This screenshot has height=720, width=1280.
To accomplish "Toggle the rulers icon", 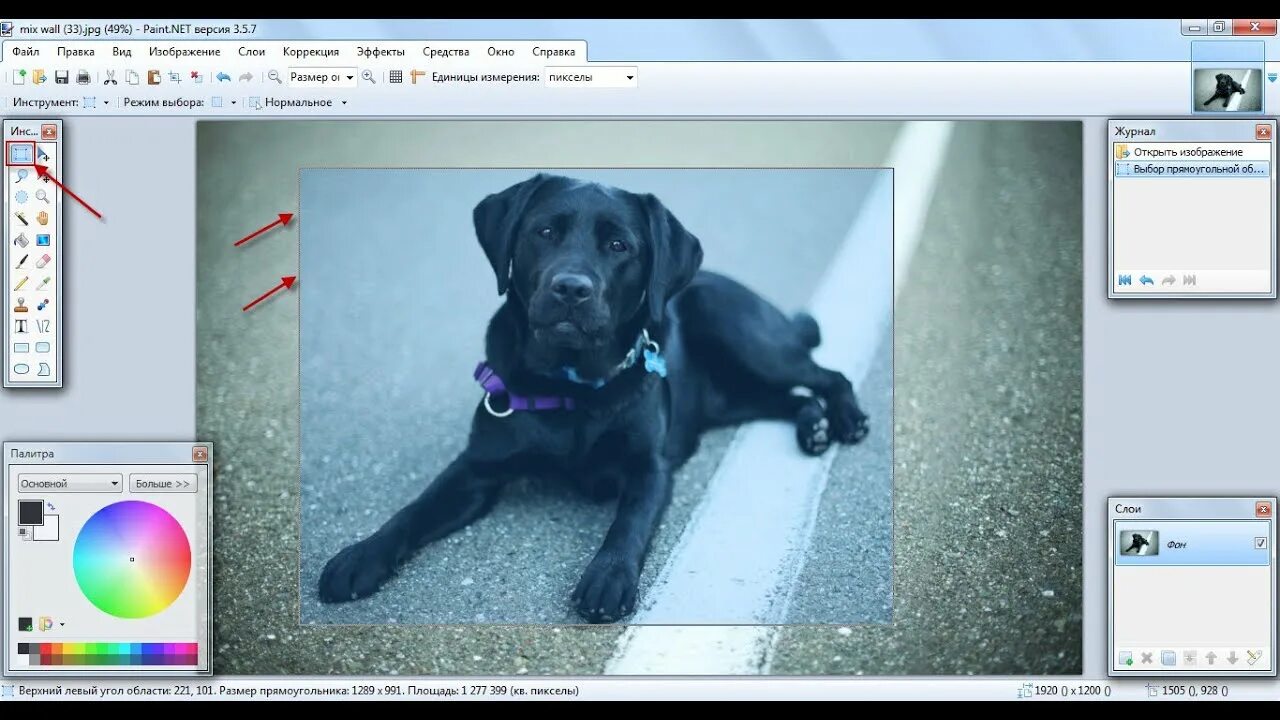I will [x=418, y=77].
